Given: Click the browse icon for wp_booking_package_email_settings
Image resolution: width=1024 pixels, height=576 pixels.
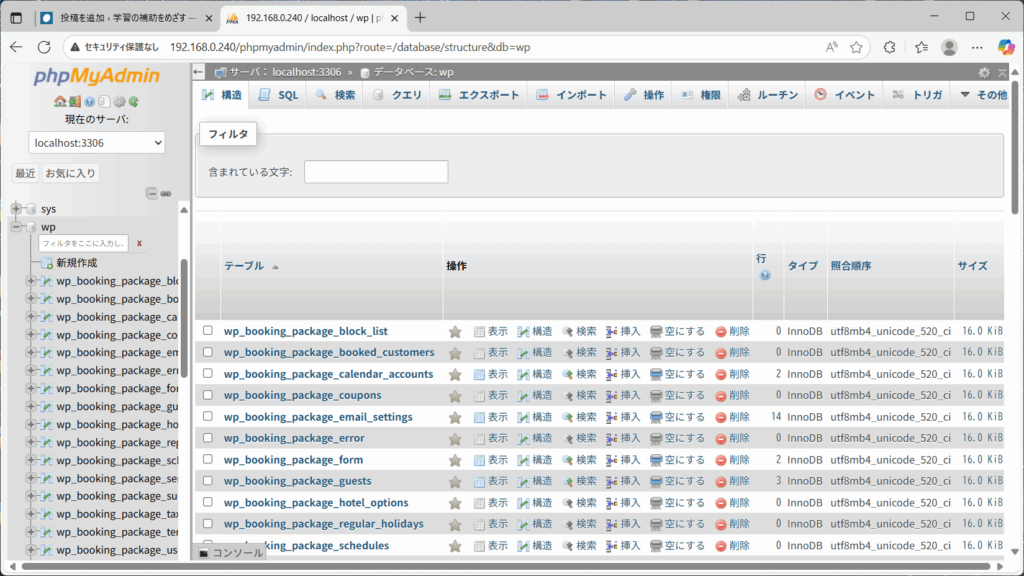Looking at the screenshot, I should pos(480,417).
